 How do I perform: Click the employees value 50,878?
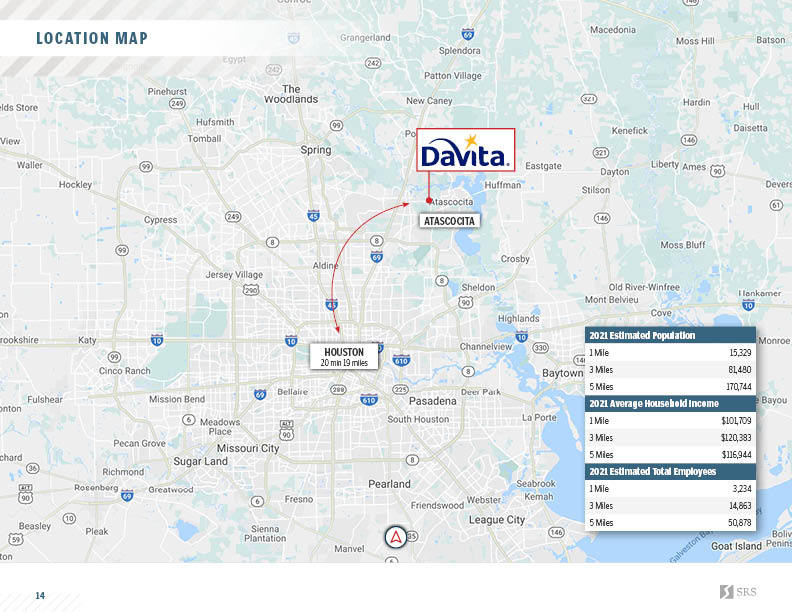pos(739,523)
